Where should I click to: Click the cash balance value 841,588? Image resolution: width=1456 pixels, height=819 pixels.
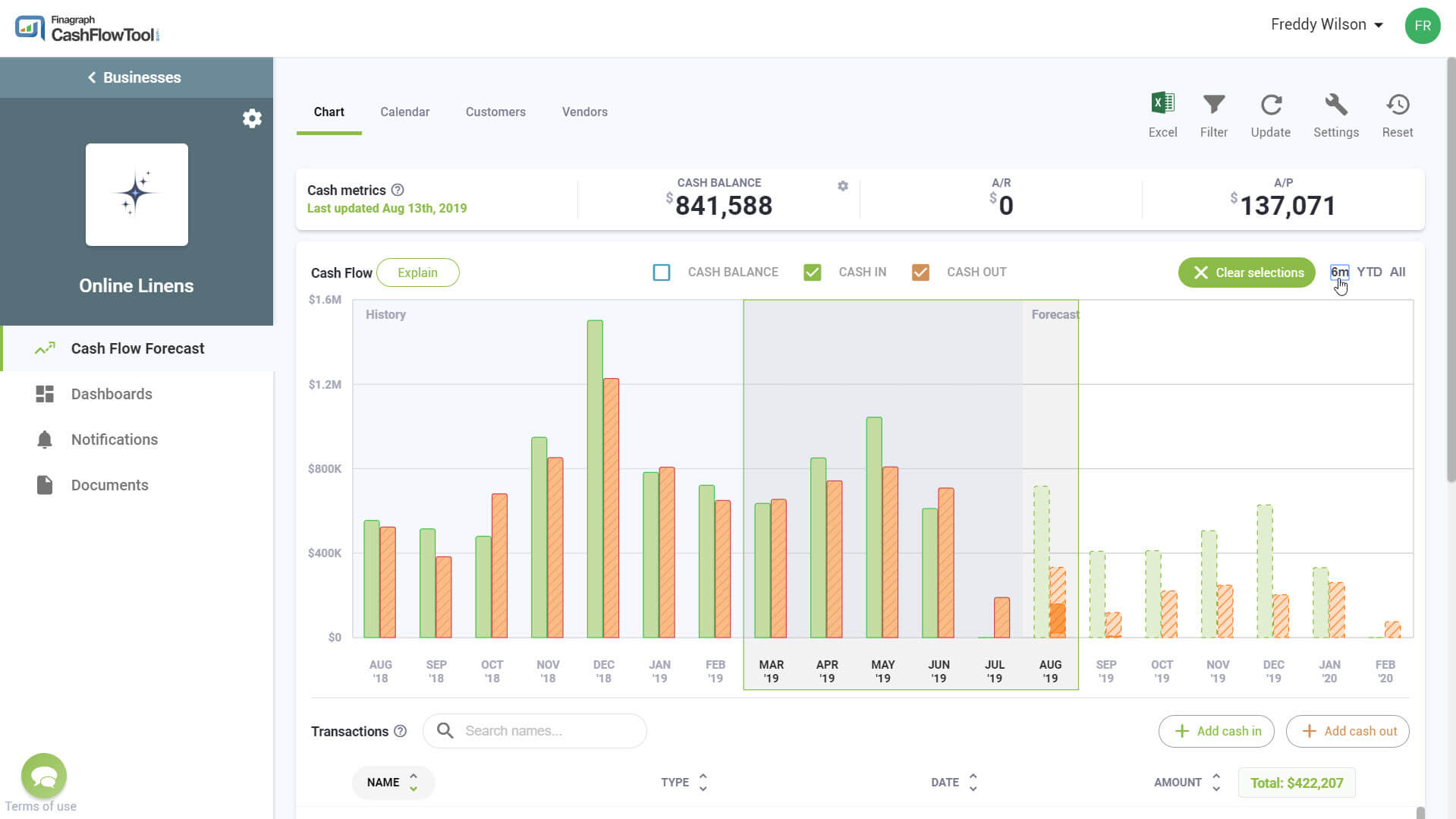[723, 206]
